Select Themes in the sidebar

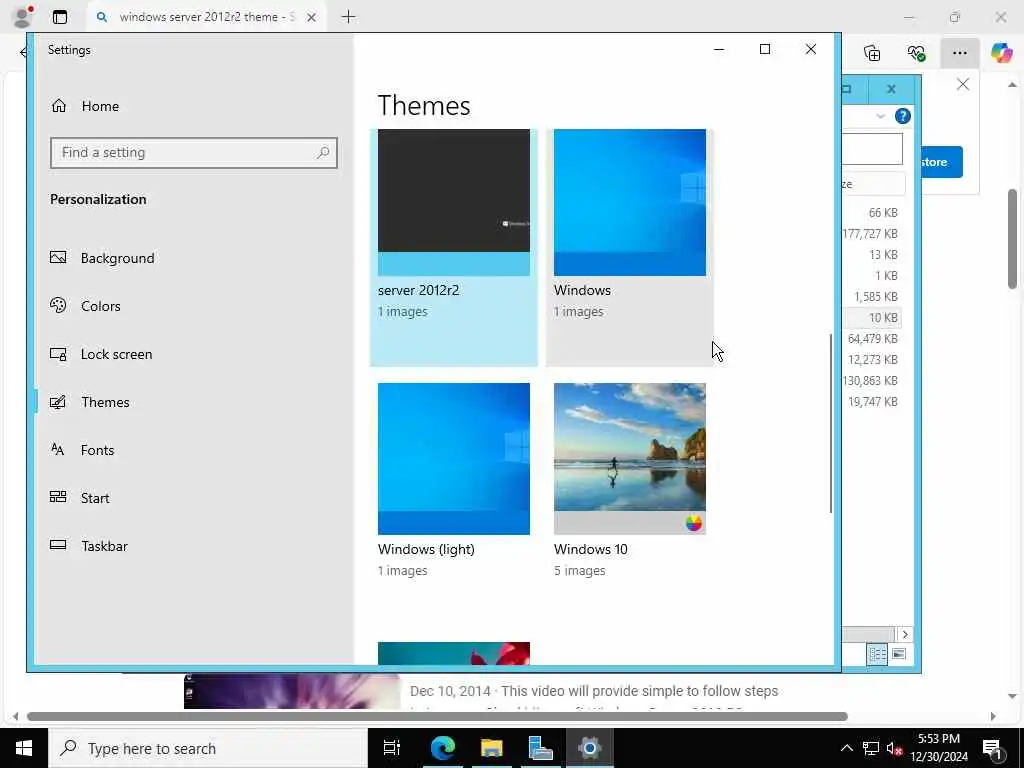90,402
